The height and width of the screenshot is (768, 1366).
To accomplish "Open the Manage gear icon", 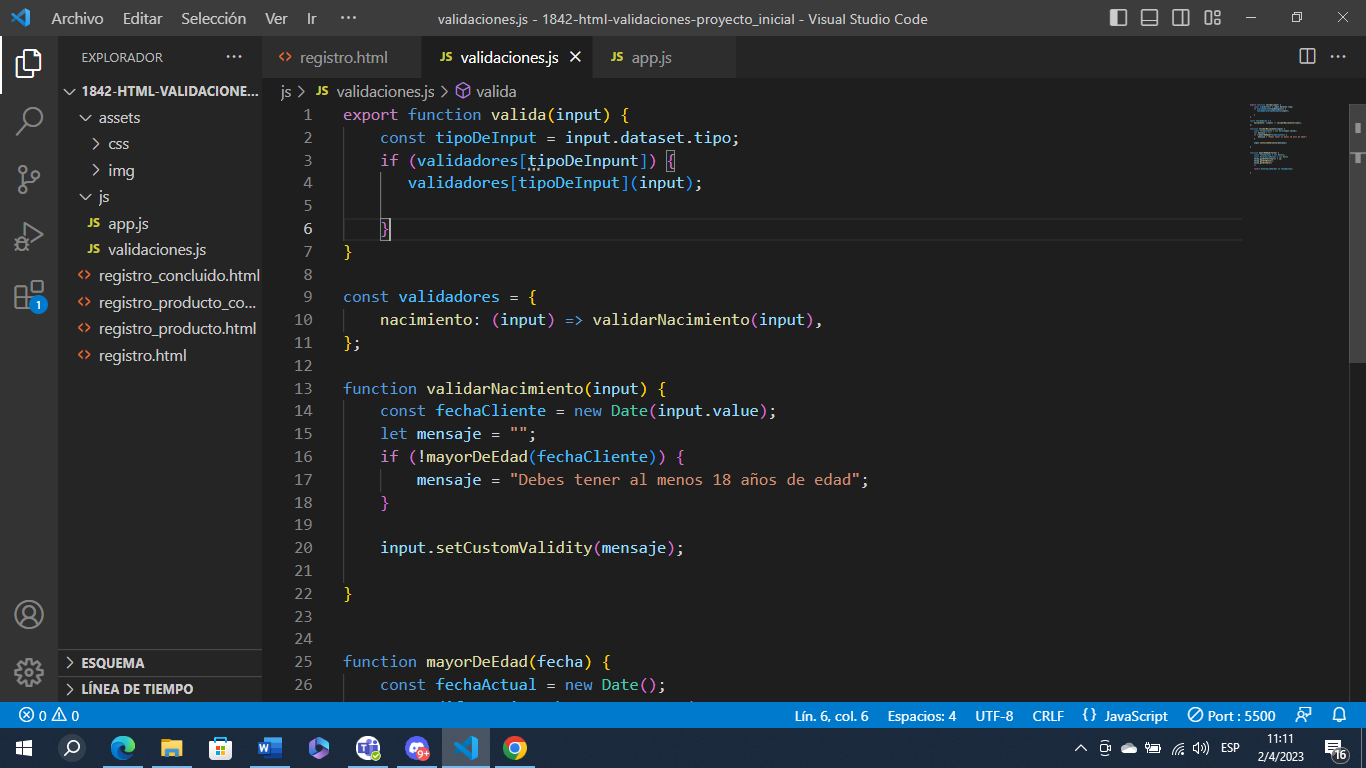I will (29, 672).
